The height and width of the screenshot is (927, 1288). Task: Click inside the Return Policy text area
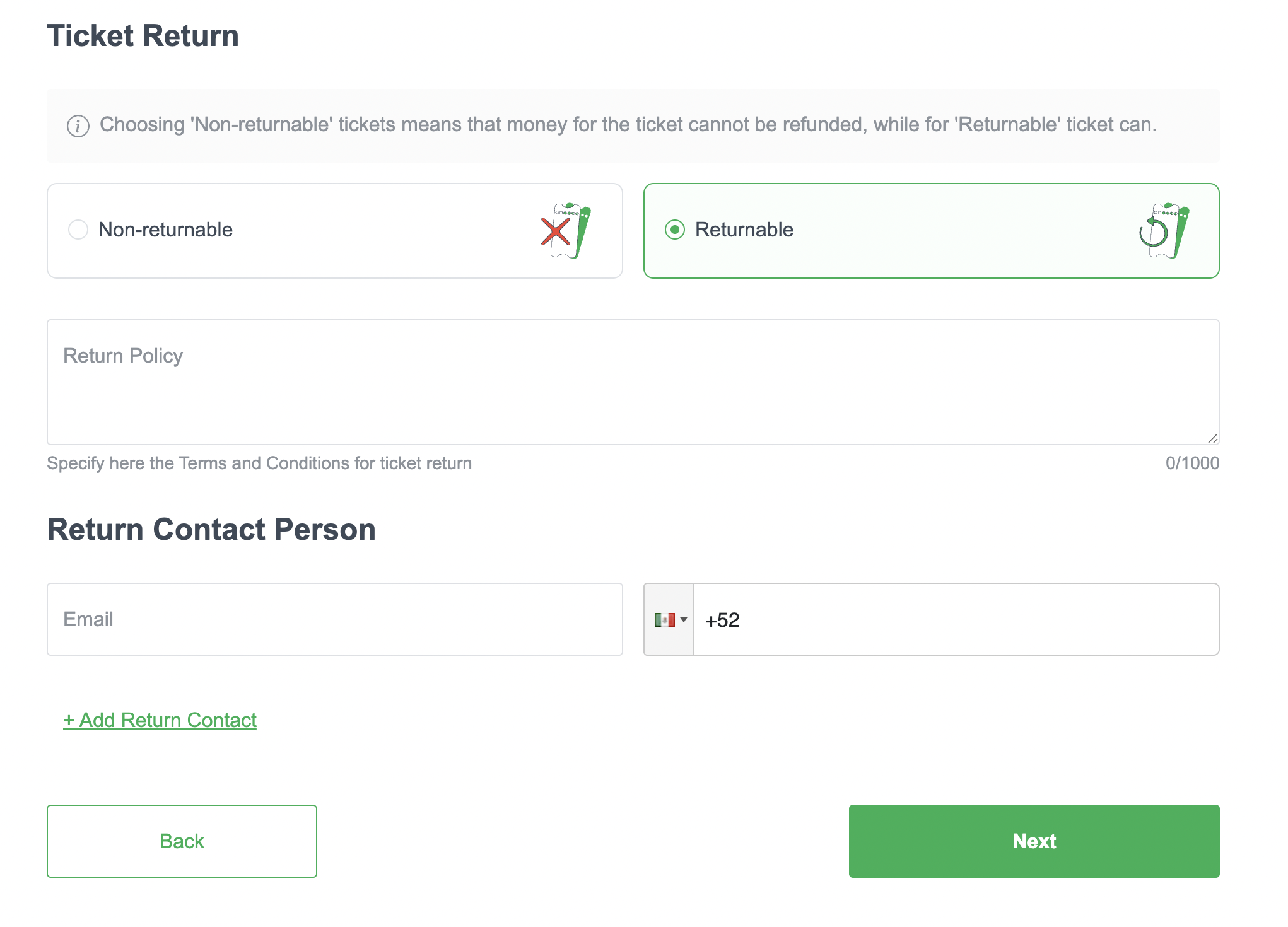(x=631, y=378)
